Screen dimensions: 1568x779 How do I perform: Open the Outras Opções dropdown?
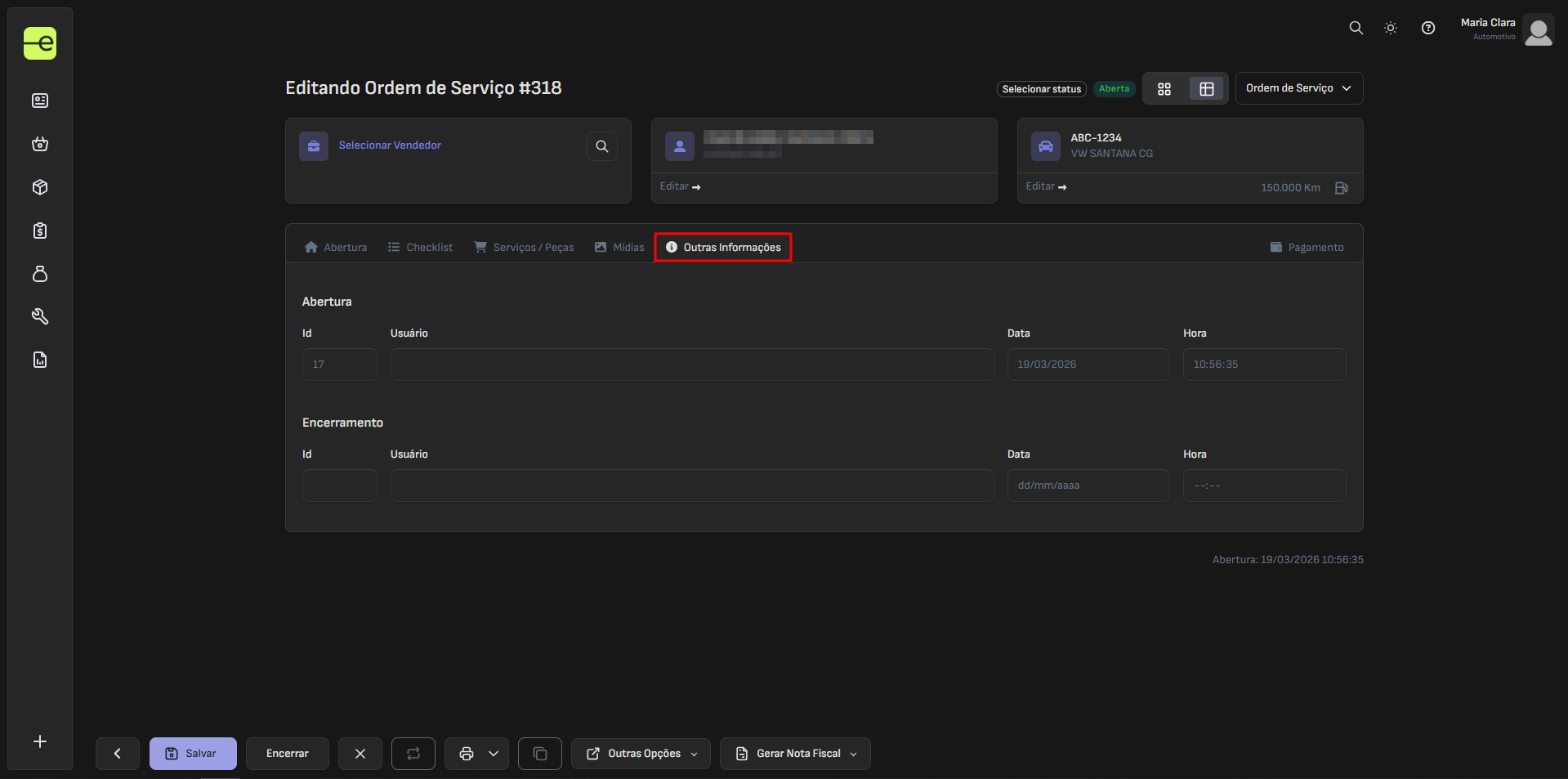pos(641,754)
